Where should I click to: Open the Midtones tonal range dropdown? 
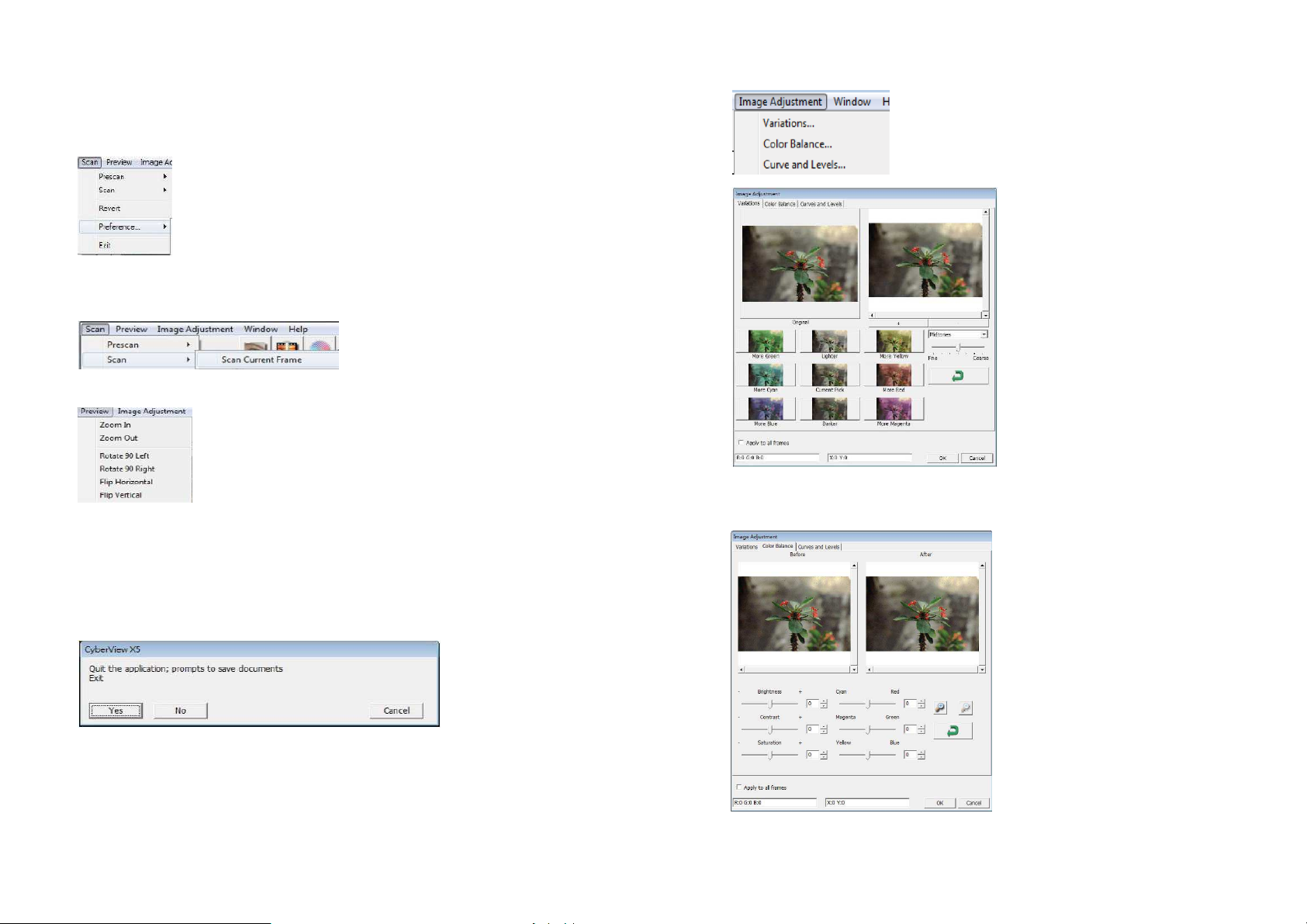tap(958, 334)
